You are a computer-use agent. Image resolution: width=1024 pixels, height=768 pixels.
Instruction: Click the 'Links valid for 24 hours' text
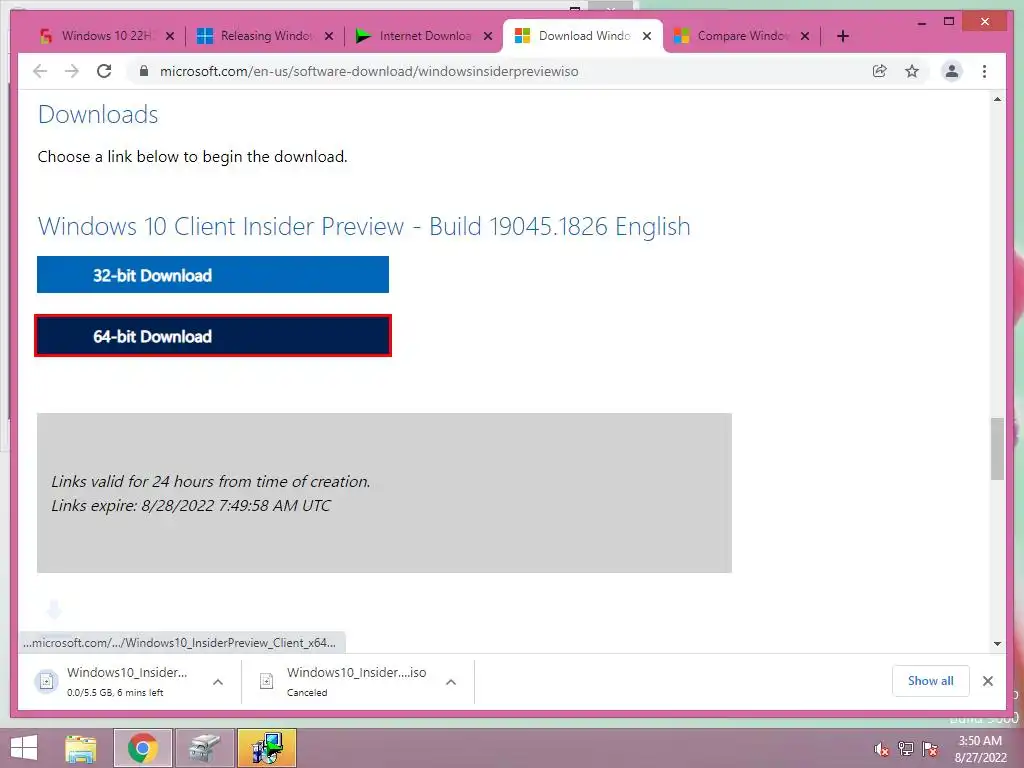pos(211,481)
